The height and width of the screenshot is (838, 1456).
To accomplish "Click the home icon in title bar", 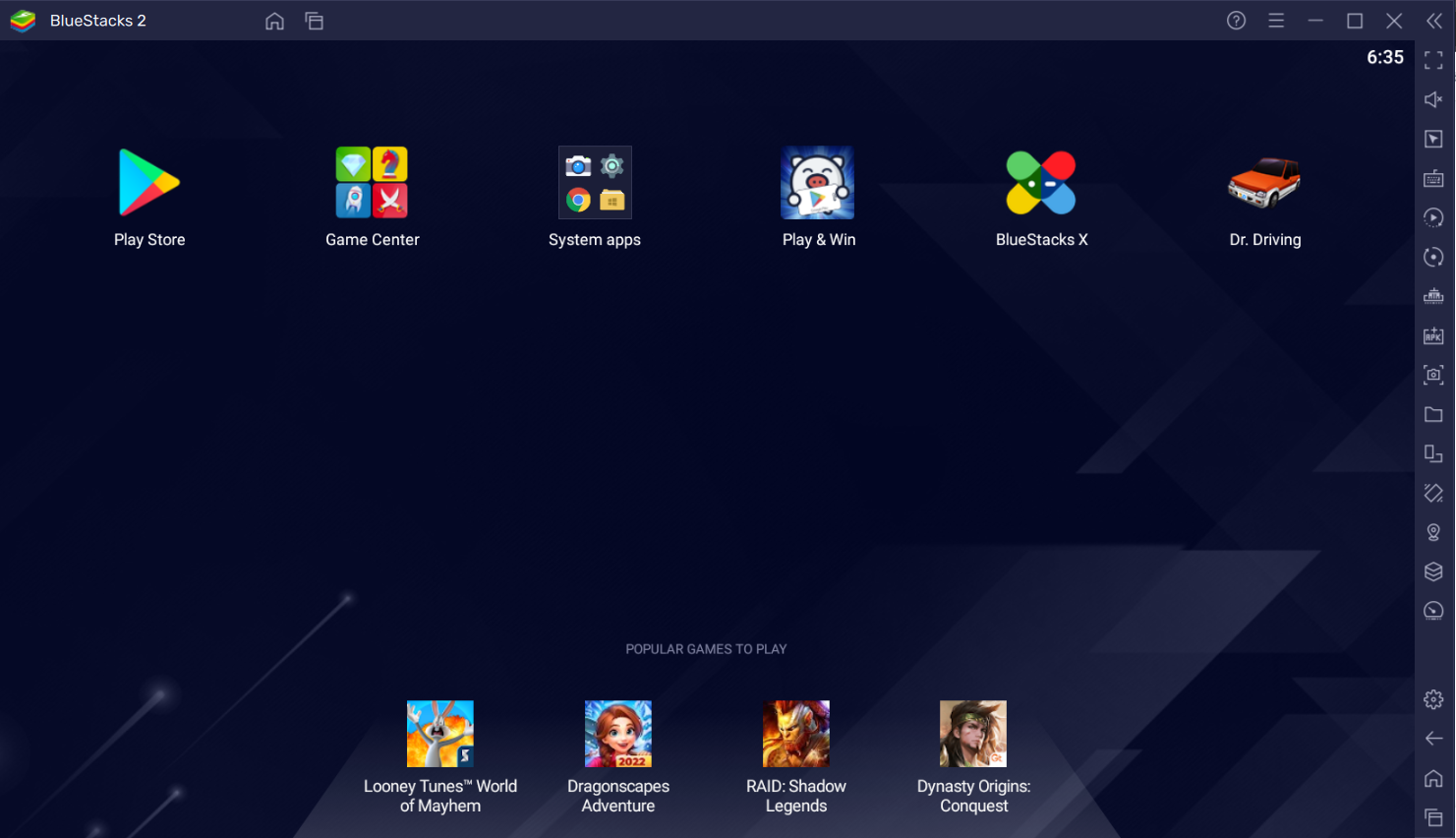I will (x=274, y=21).
